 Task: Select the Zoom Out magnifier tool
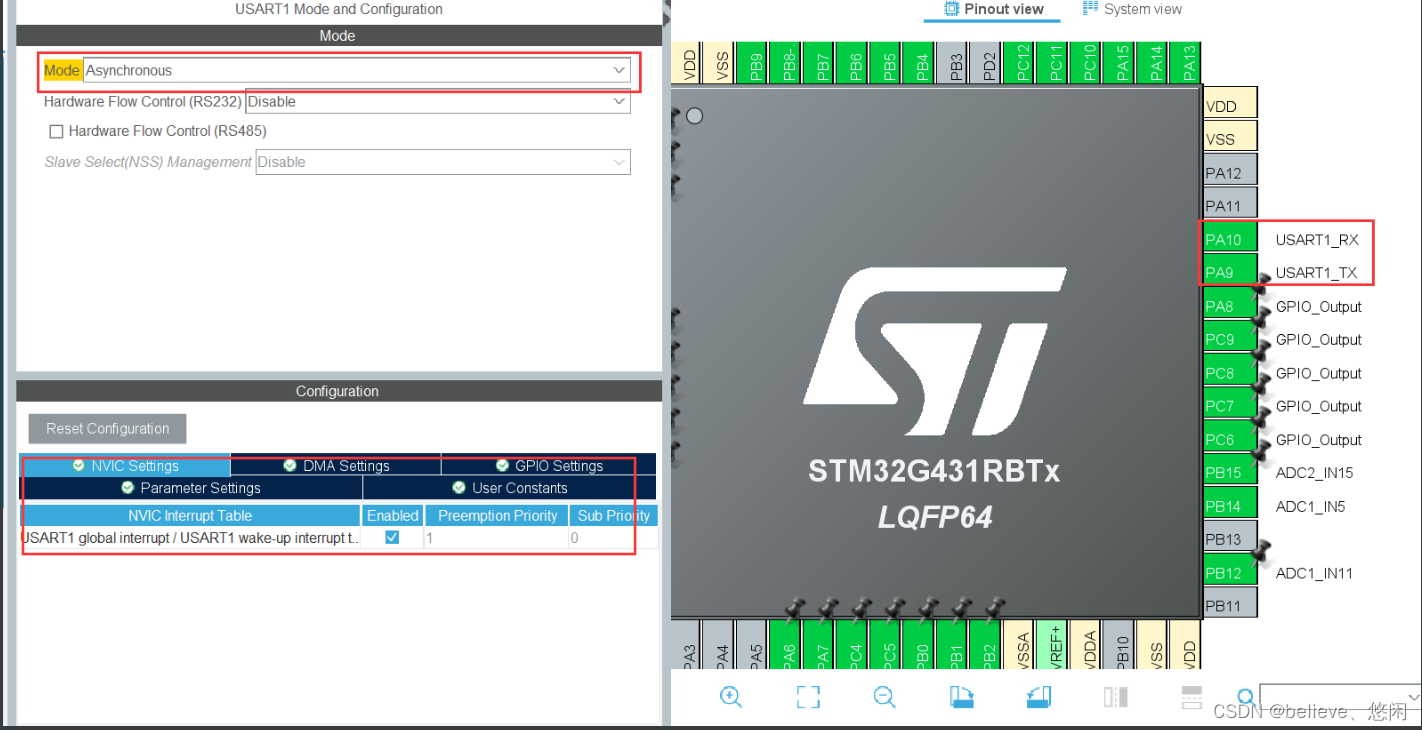coord(885,697)
